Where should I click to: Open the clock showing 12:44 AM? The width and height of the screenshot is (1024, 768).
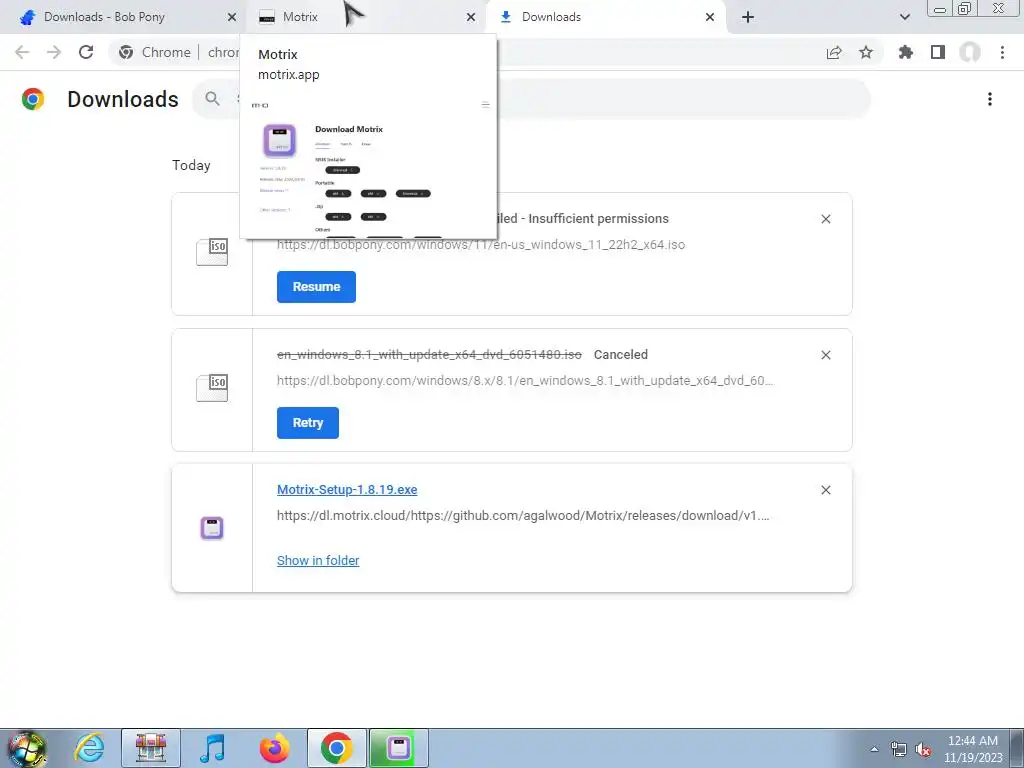click(x=972, y=749)
